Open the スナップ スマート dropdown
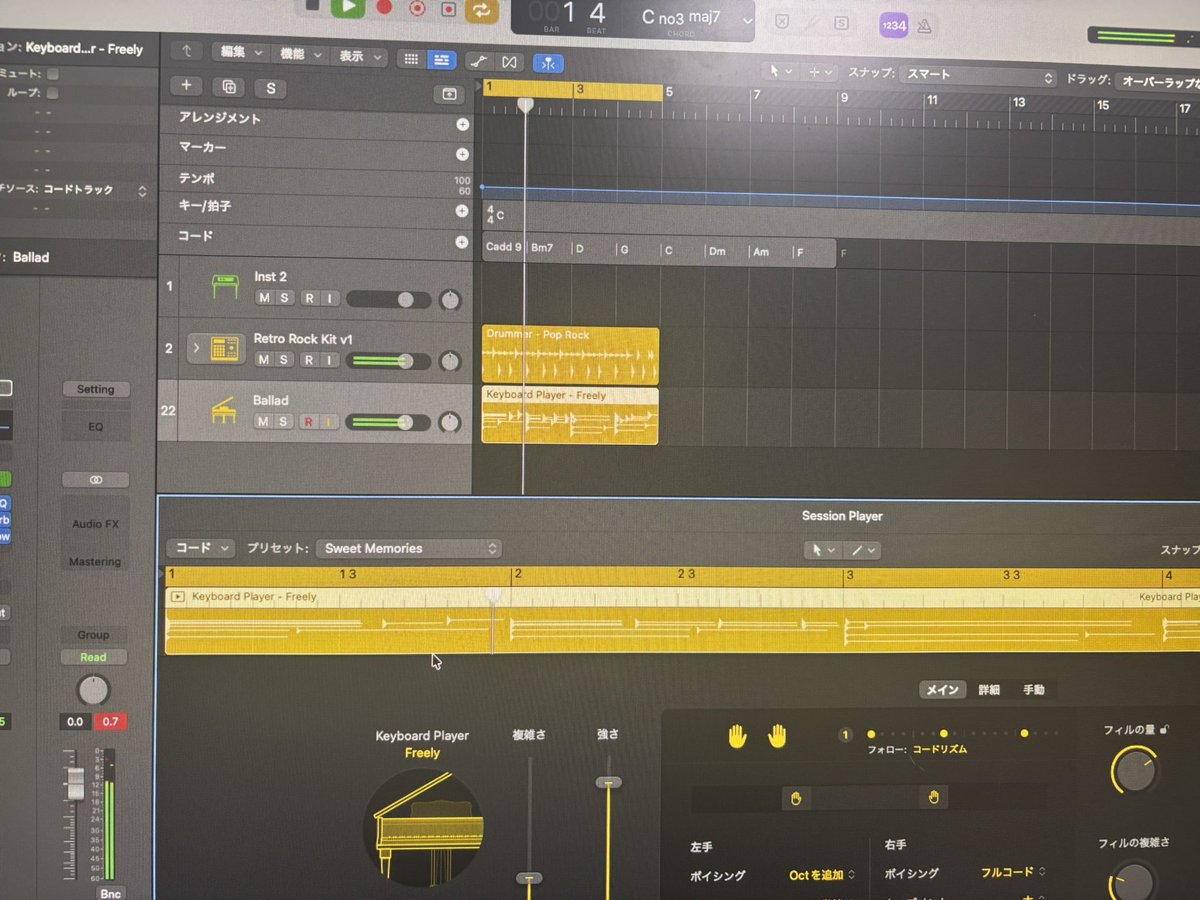The image size is (1200, 900). point(980,76)
